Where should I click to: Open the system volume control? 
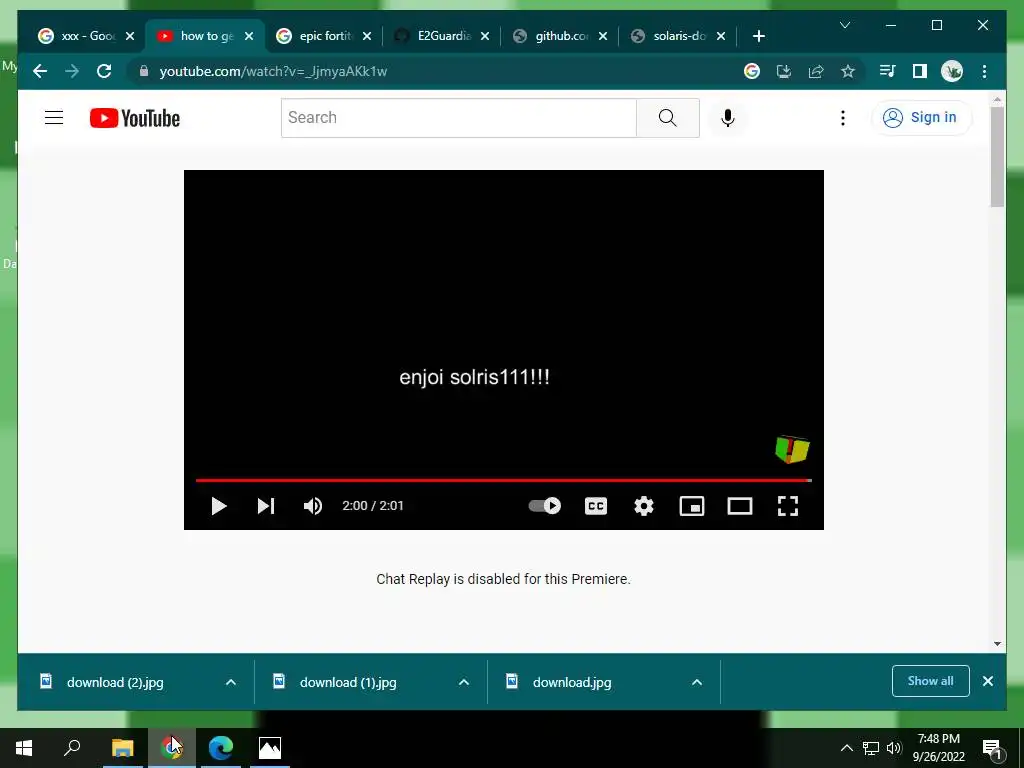click(x=894, y=748)
